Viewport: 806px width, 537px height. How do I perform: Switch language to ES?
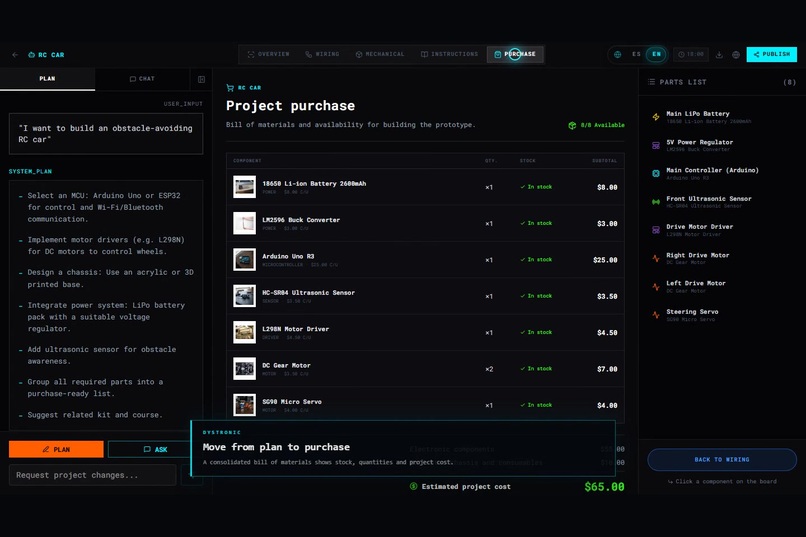coord(636,54)
